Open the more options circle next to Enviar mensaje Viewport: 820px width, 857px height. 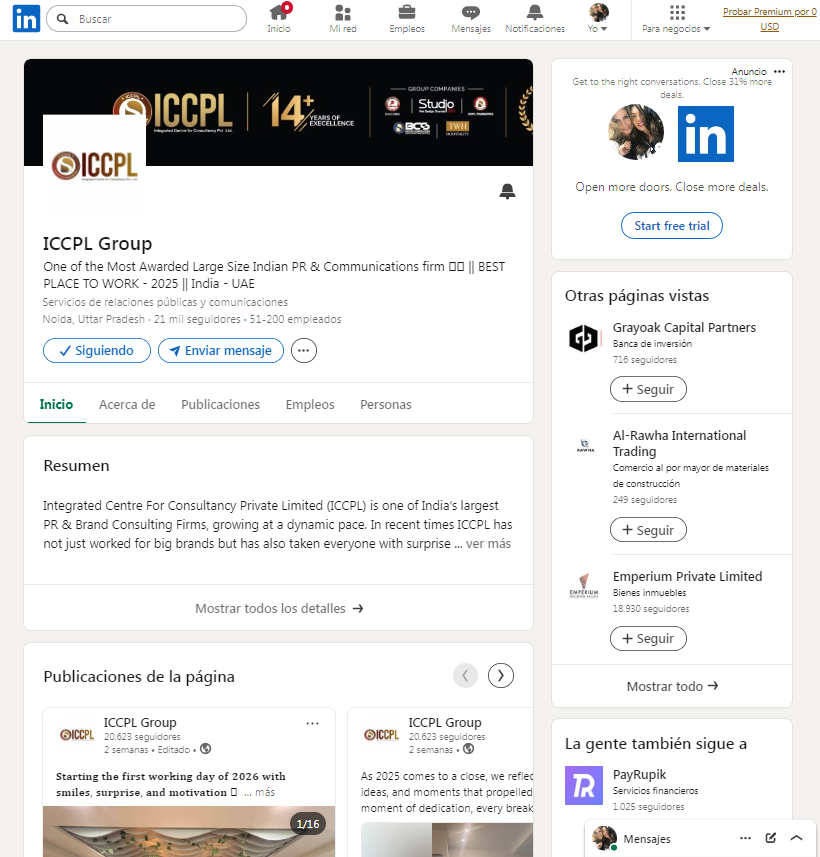click(304, 350)
